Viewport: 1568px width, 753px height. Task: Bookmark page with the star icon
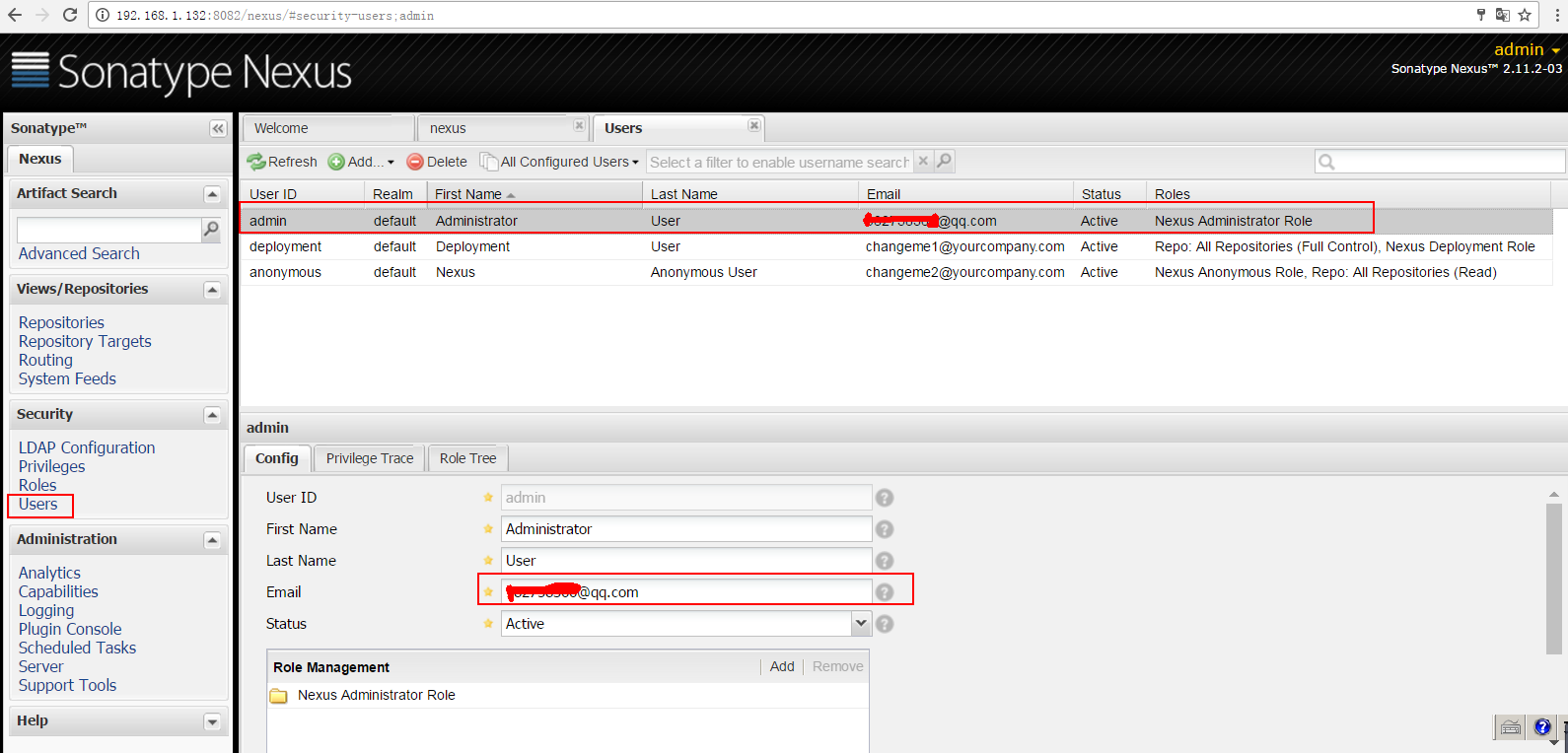1525,15
